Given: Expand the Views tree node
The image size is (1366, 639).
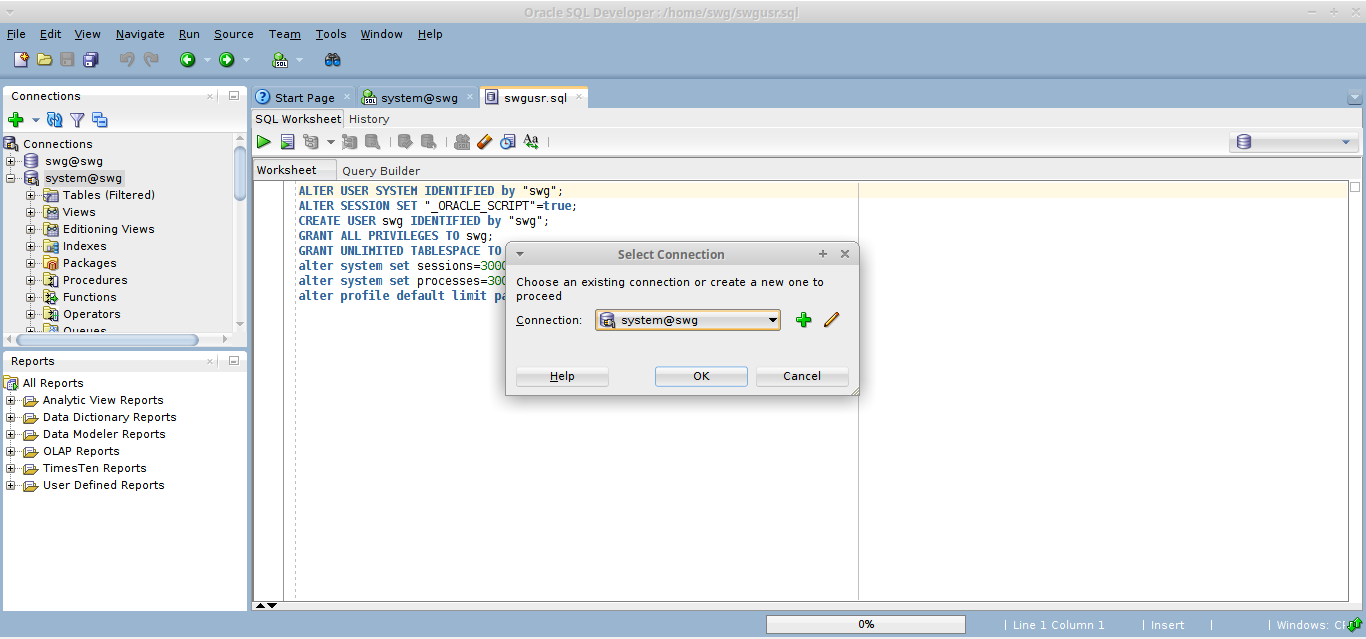Looking at the screenshot, I should tap(31, 212).
